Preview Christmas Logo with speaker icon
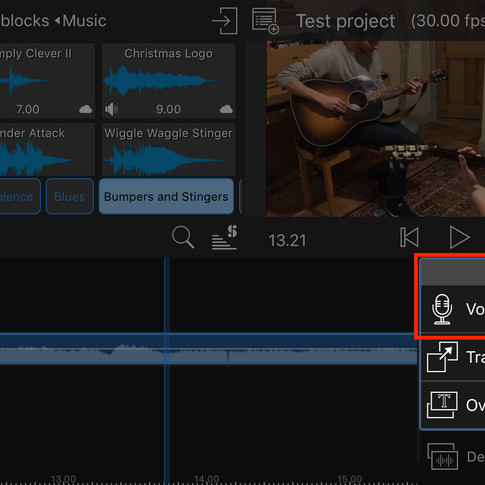The height and width of the screenshot is (485, 485). (111, 109)
